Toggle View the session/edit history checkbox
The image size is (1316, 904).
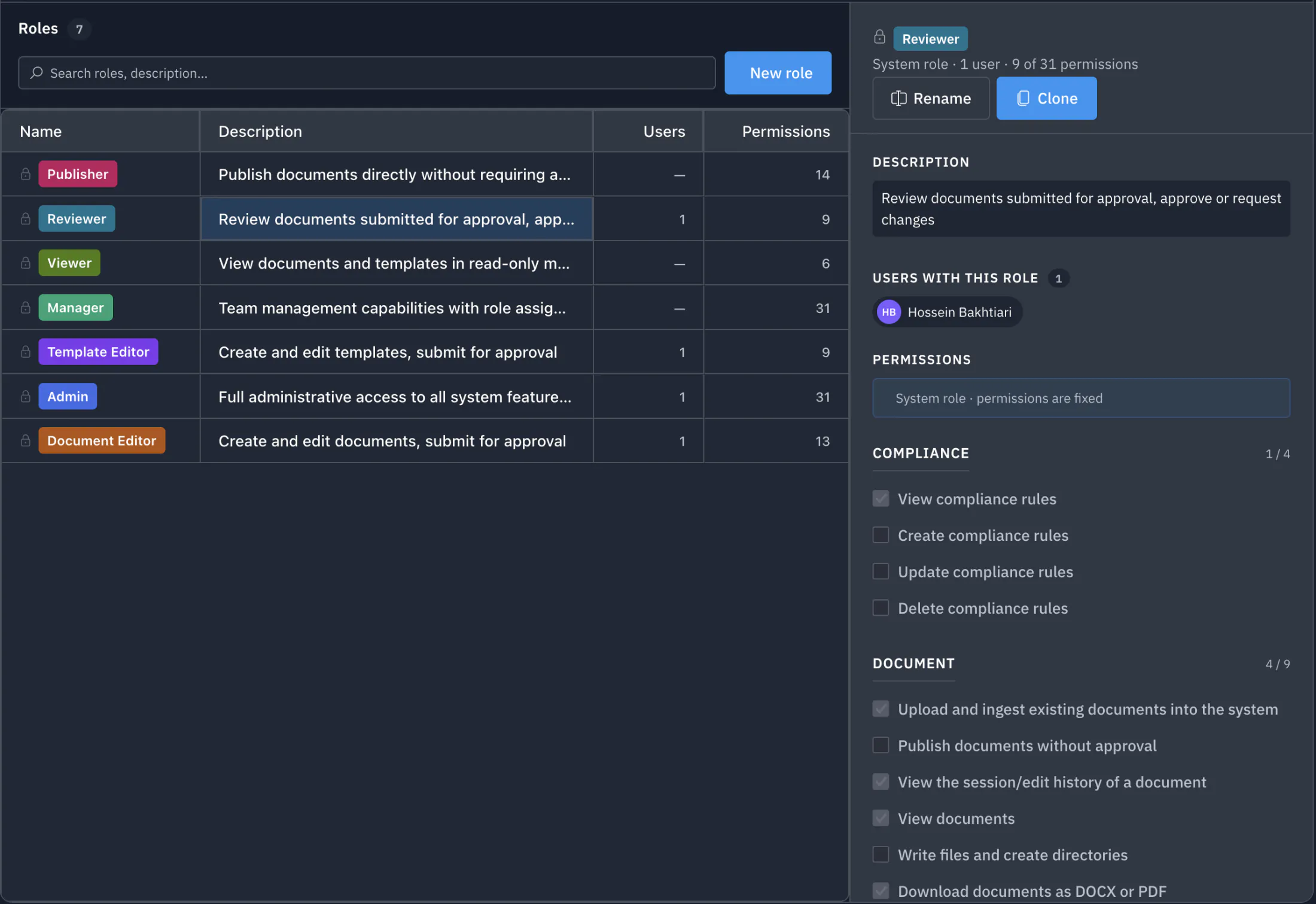point(881,782)
